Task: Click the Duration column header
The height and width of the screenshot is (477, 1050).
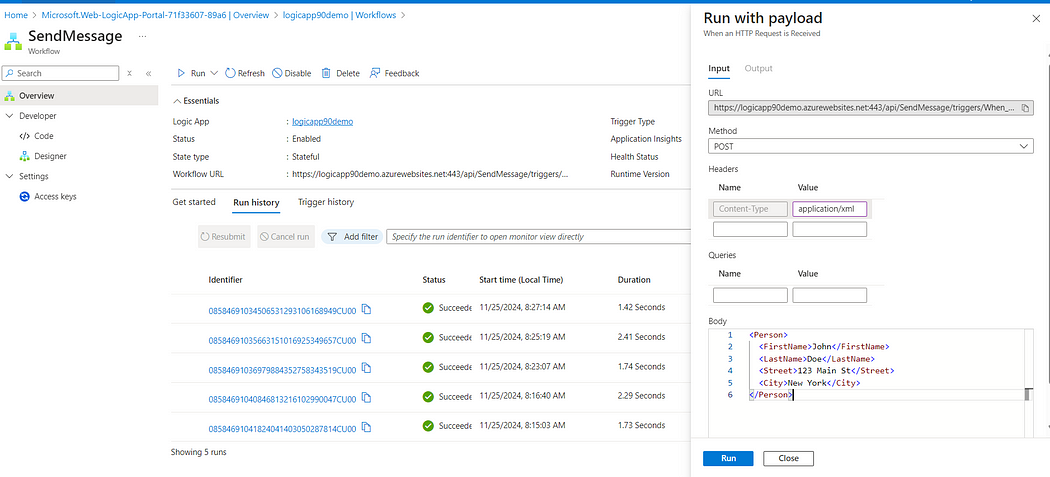Action: click(x=633, y=279)
